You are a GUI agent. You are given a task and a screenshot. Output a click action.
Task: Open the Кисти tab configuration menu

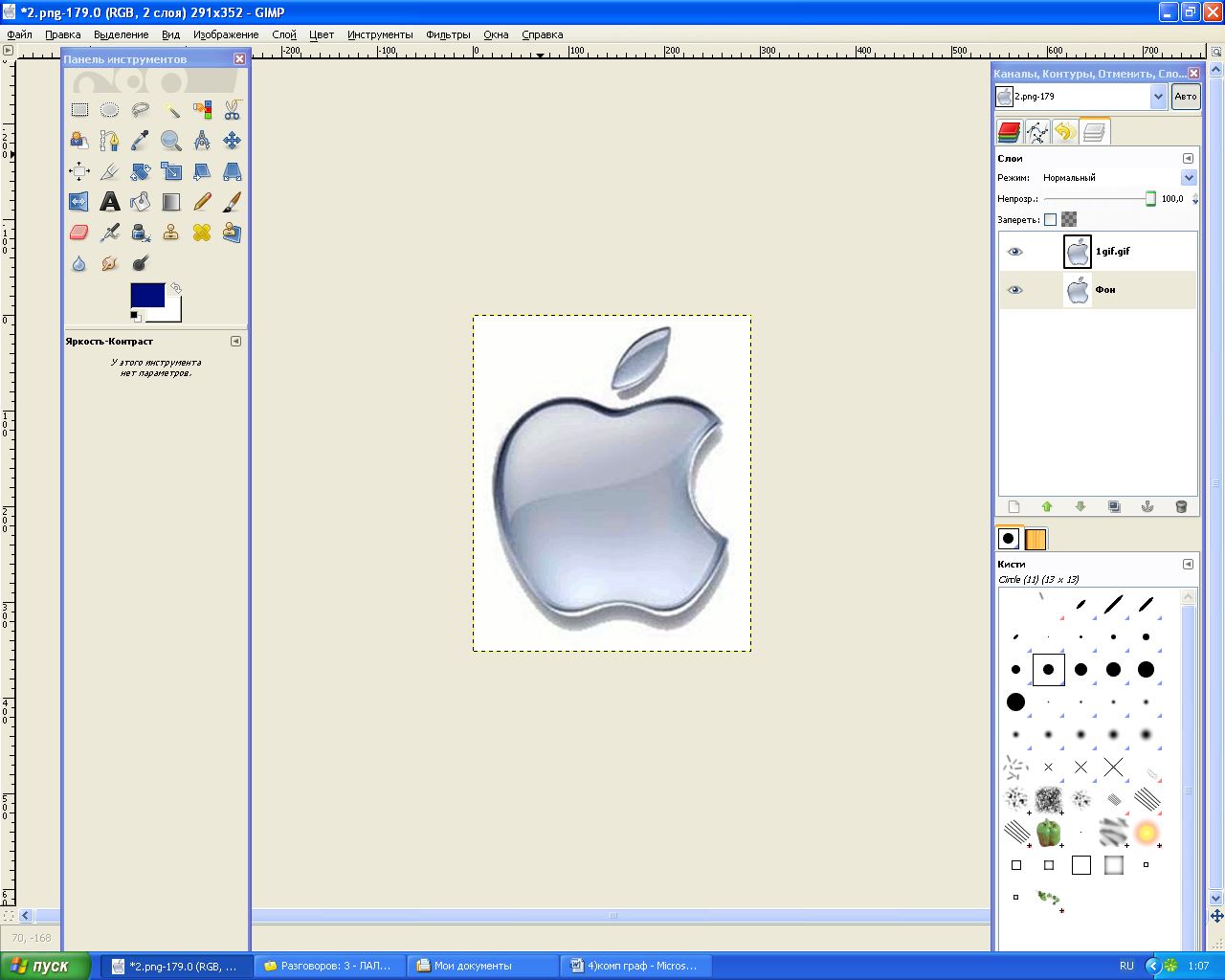[x=1188, y=565]
